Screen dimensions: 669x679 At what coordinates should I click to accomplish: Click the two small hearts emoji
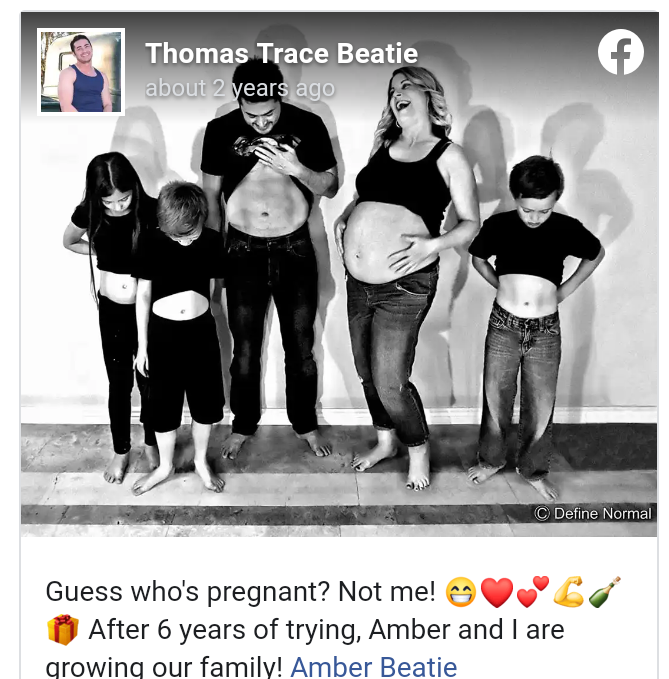click(533, 592)
